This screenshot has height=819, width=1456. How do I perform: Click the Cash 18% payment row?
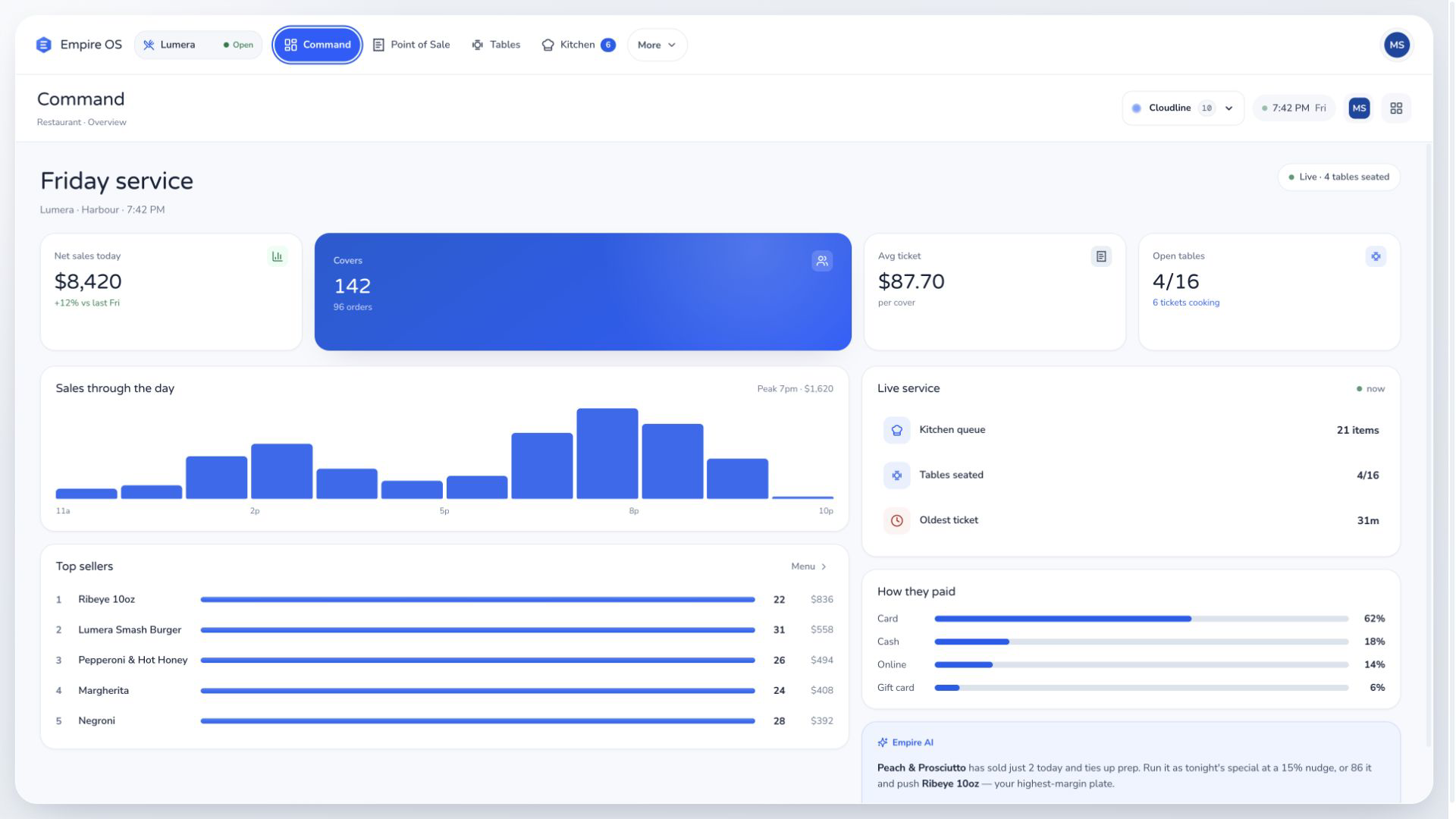(x=1131, y=642)
